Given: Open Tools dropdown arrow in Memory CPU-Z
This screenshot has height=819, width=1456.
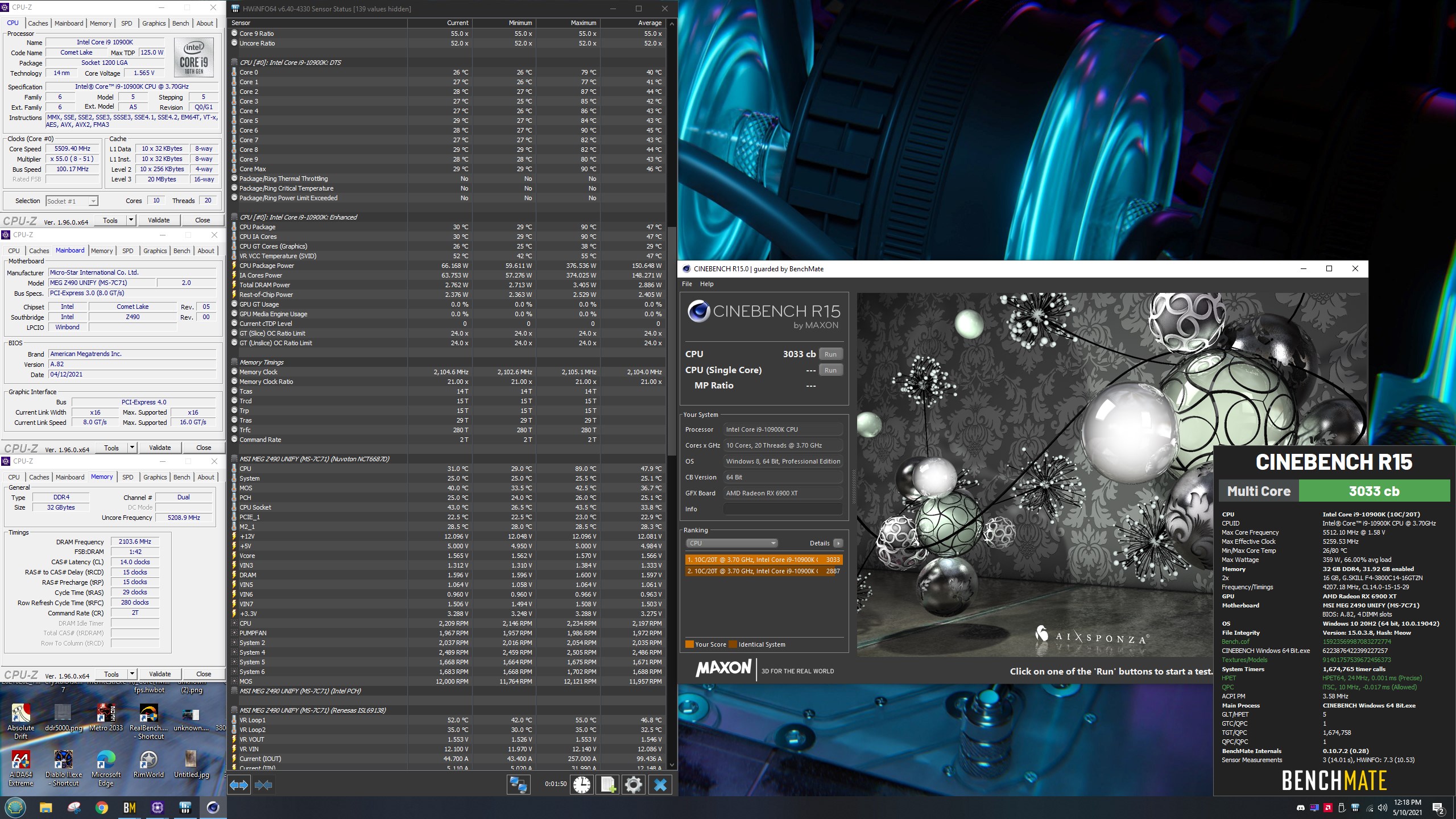Looking at the screenshot, I should point(132,674).
